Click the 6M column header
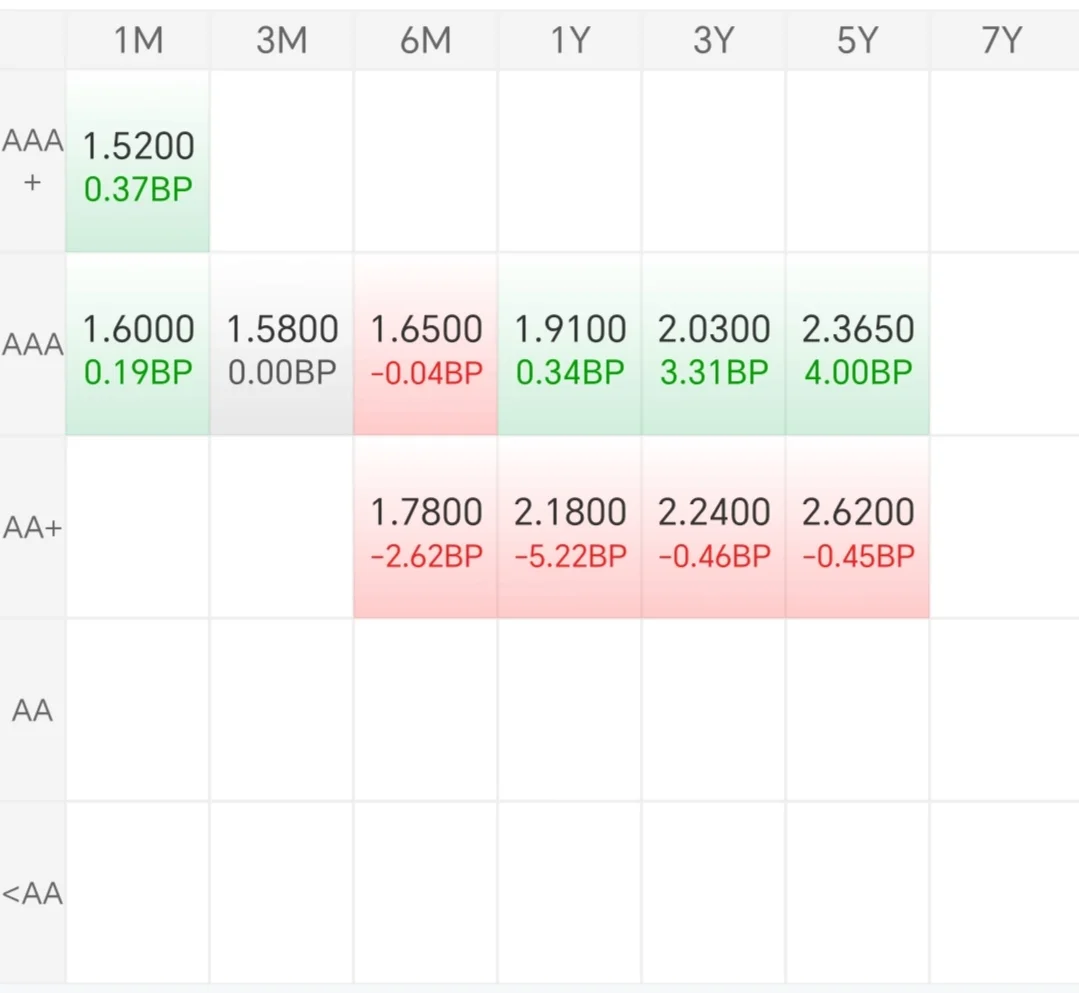Viewport: 1079px width, 993px height. (x=425, y=41)
